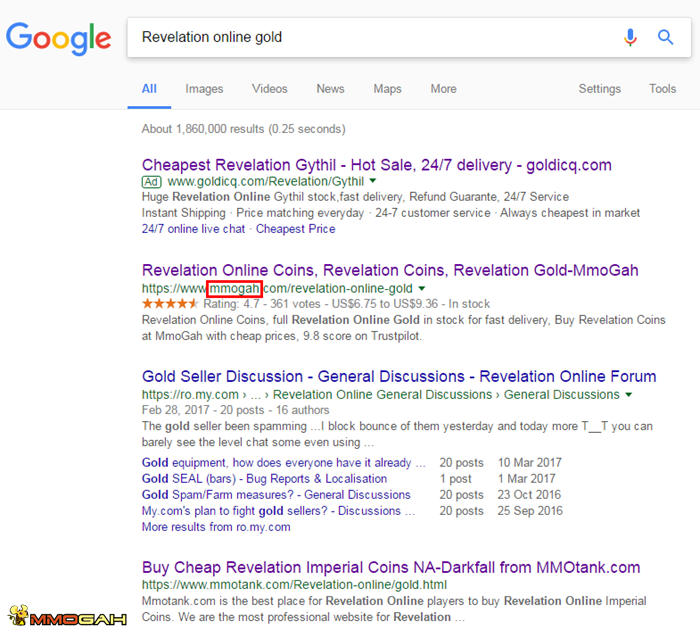Expand dropdown arrow beside ro.my.com General Discussions
This screenshot has height=638, width=700.
point(629,395)
